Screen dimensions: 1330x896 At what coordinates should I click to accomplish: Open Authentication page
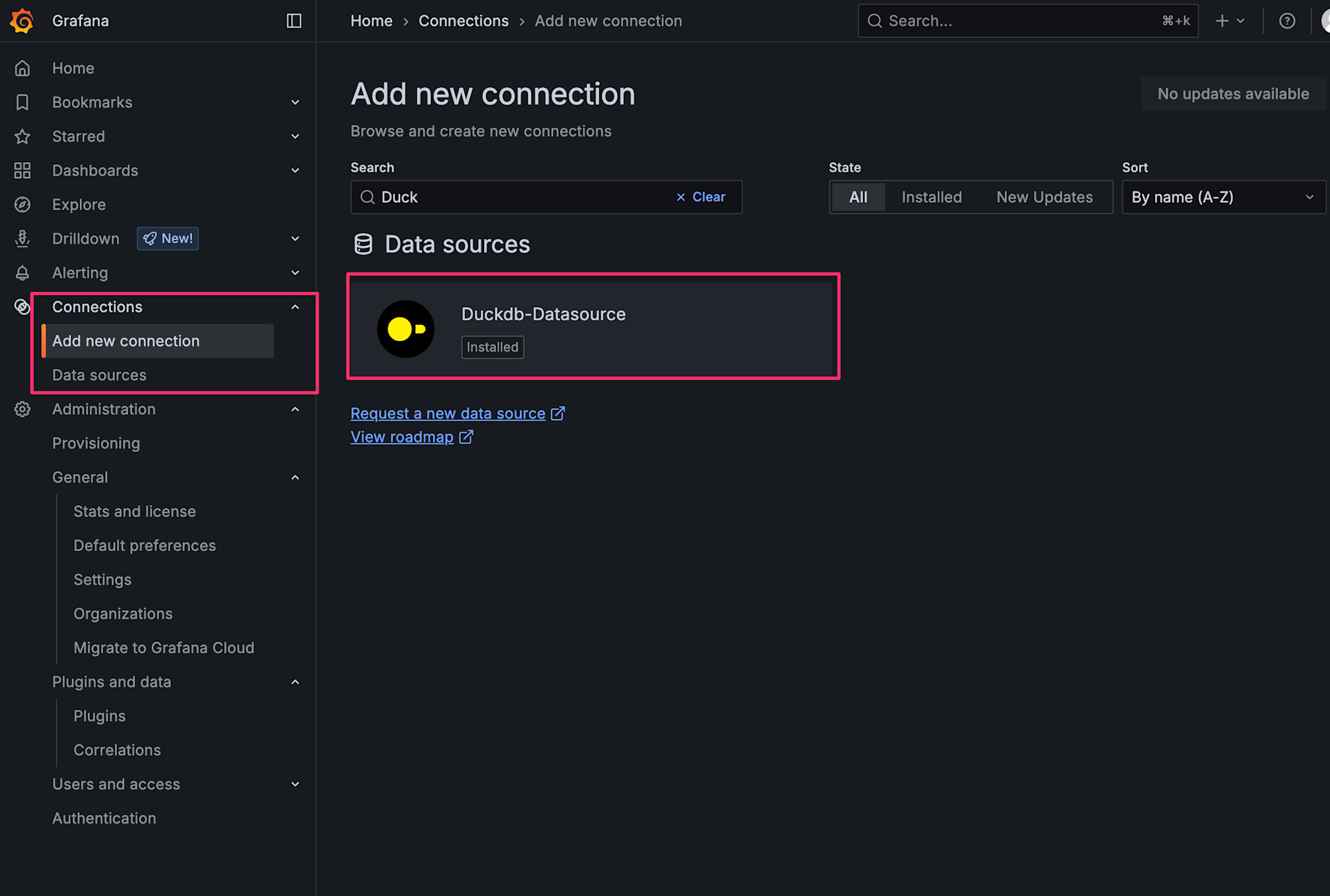coord(104,818)
